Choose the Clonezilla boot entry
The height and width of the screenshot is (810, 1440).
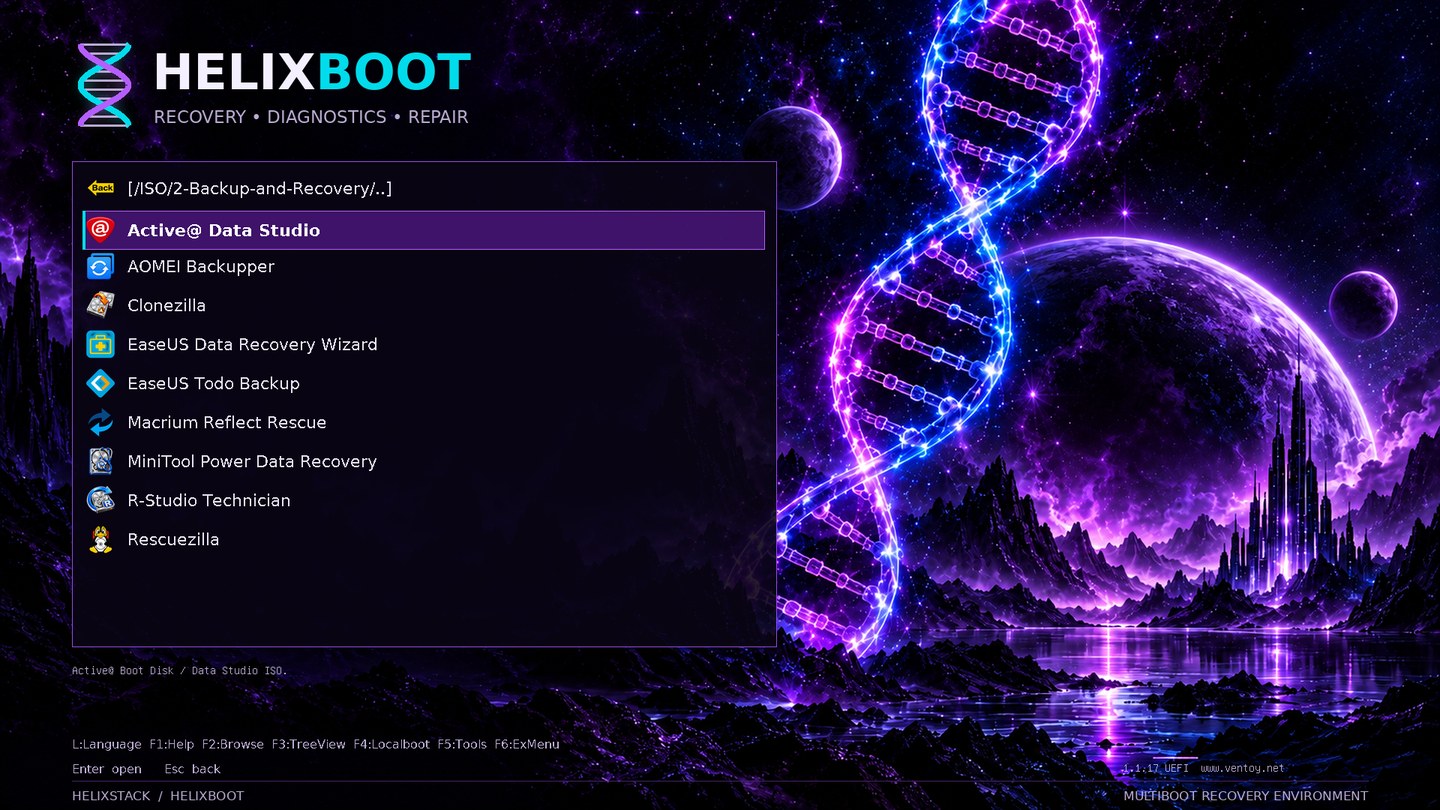[x=424, y=305]
